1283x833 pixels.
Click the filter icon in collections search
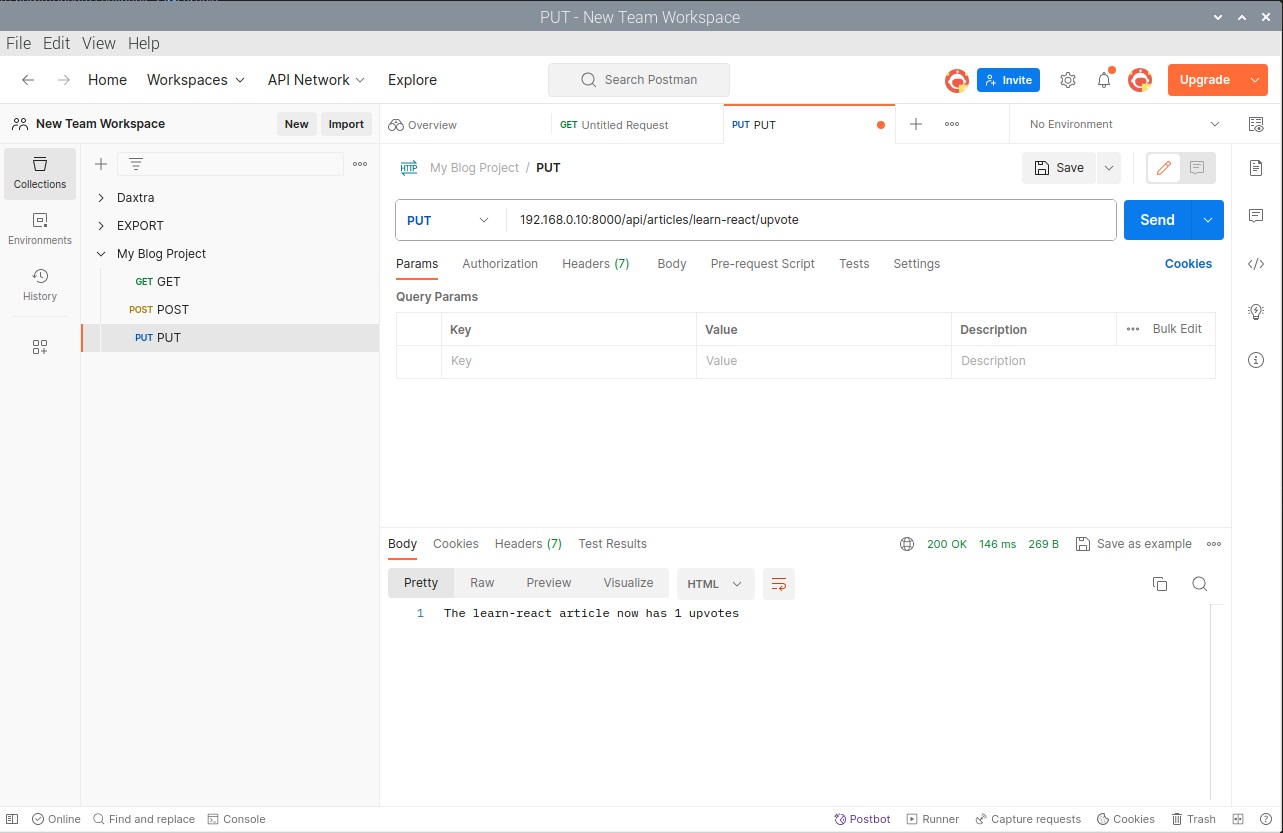pos(136,164)
